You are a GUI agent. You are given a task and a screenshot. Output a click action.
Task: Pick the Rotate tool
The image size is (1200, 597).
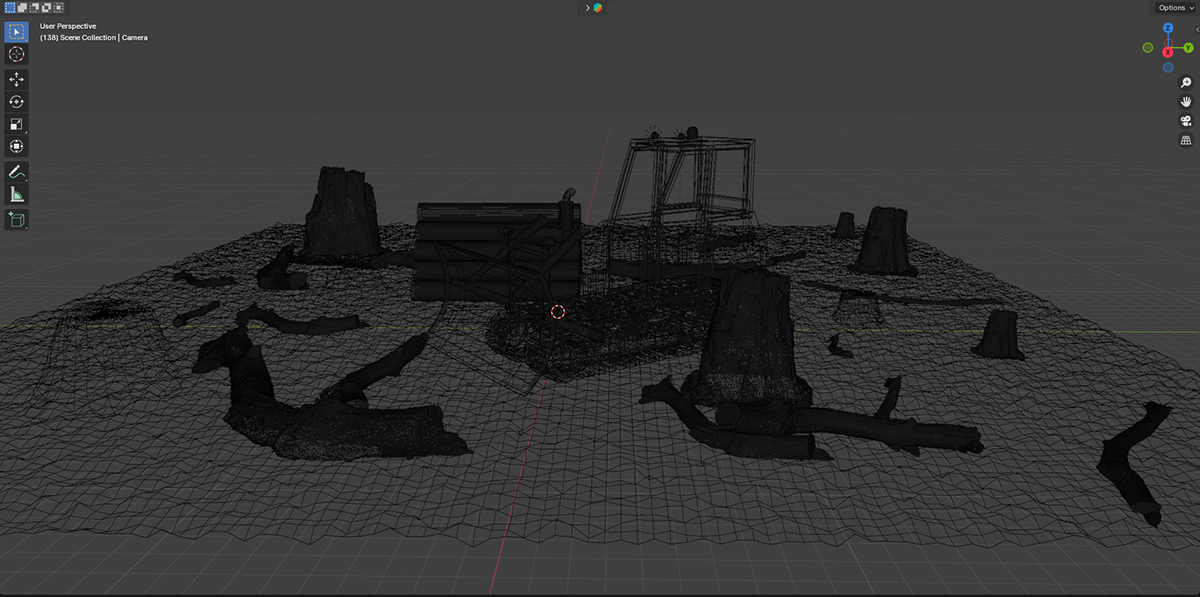17,102
